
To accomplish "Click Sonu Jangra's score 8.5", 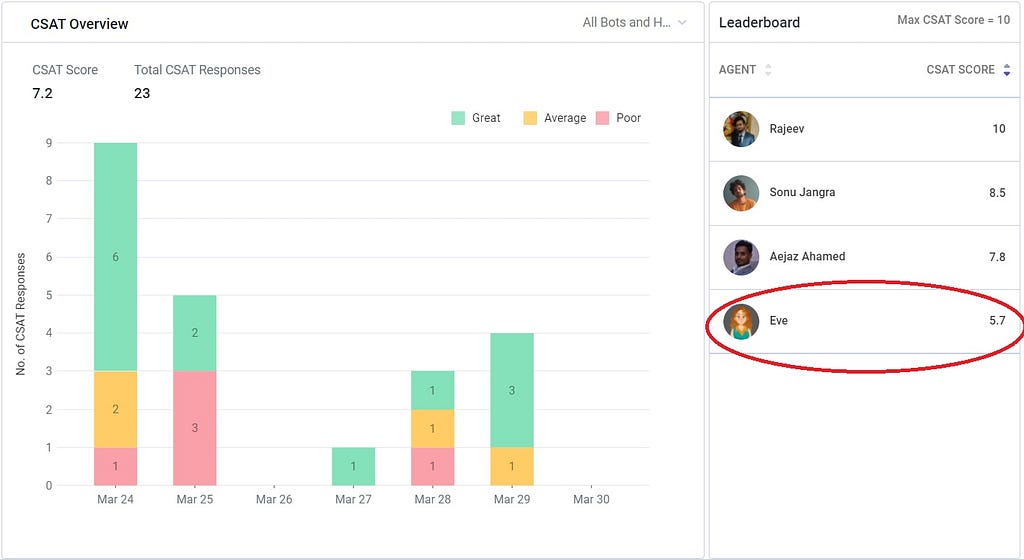I will [x=997, y=193].
